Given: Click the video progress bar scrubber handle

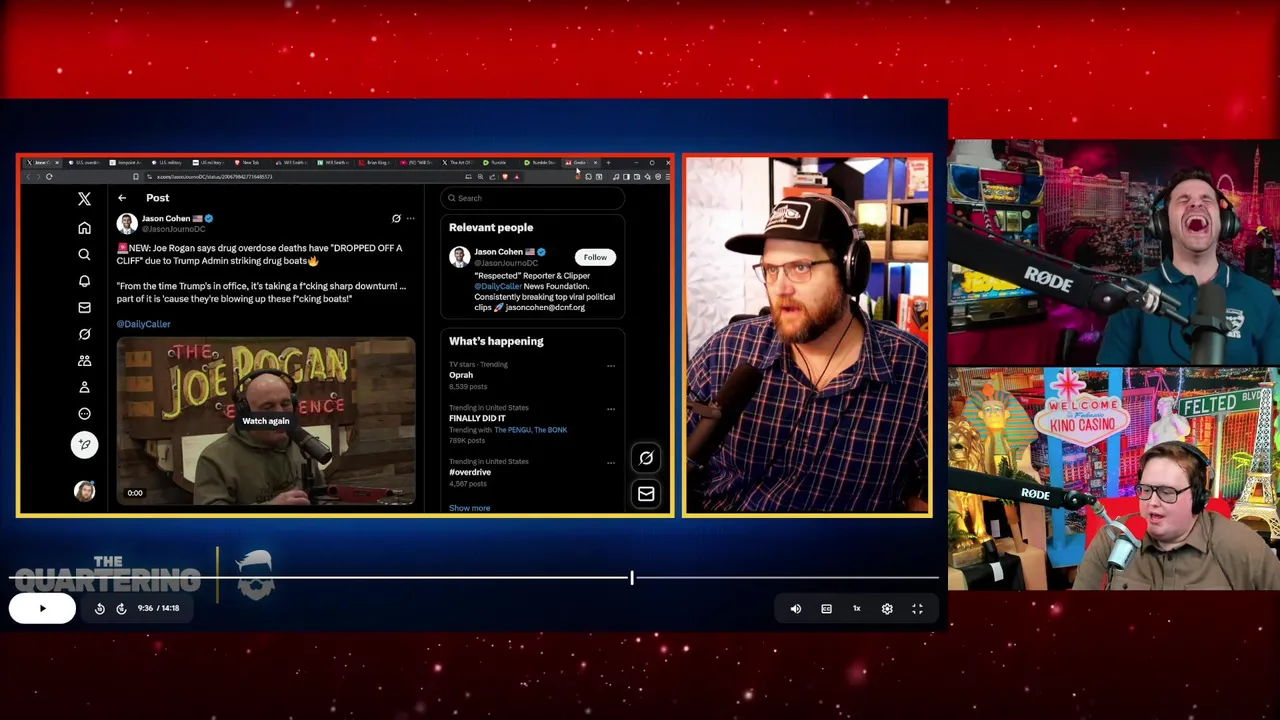Looking at the screenshot, I should (x=631, y=578).
